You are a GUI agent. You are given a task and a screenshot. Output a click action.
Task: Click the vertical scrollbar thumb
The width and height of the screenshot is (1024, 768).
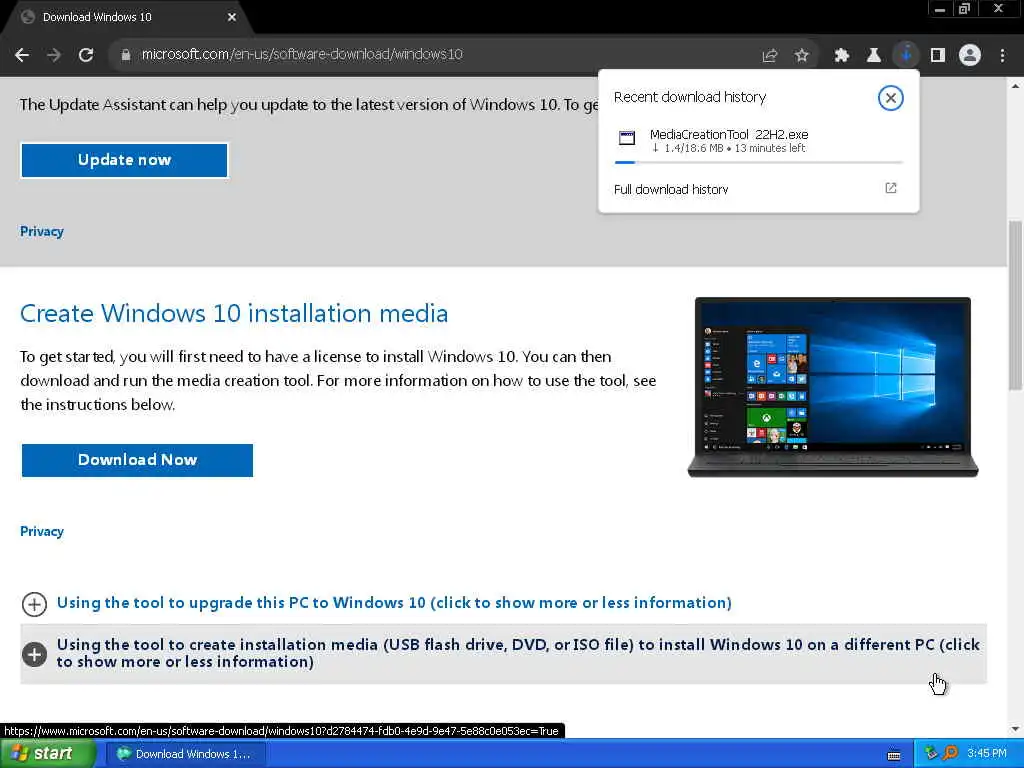pos(1015,306)
